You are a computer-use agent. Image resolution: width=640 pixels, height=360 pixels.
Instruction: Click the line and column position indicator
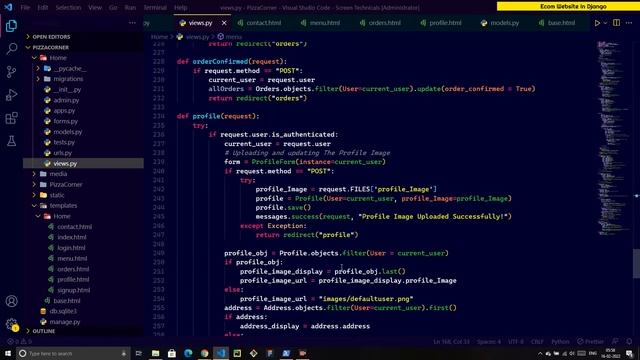click(451, 341)
